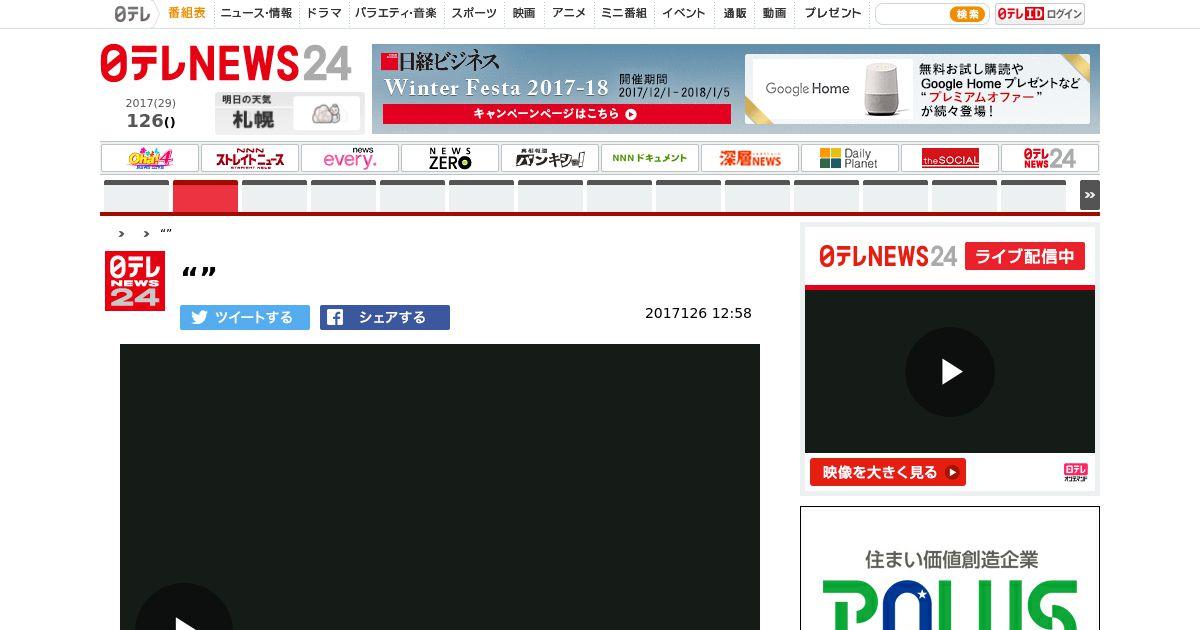Open the Google Home offer ad
The height and width of the screenshot is (630, 1200).
[x=917, y=89]
